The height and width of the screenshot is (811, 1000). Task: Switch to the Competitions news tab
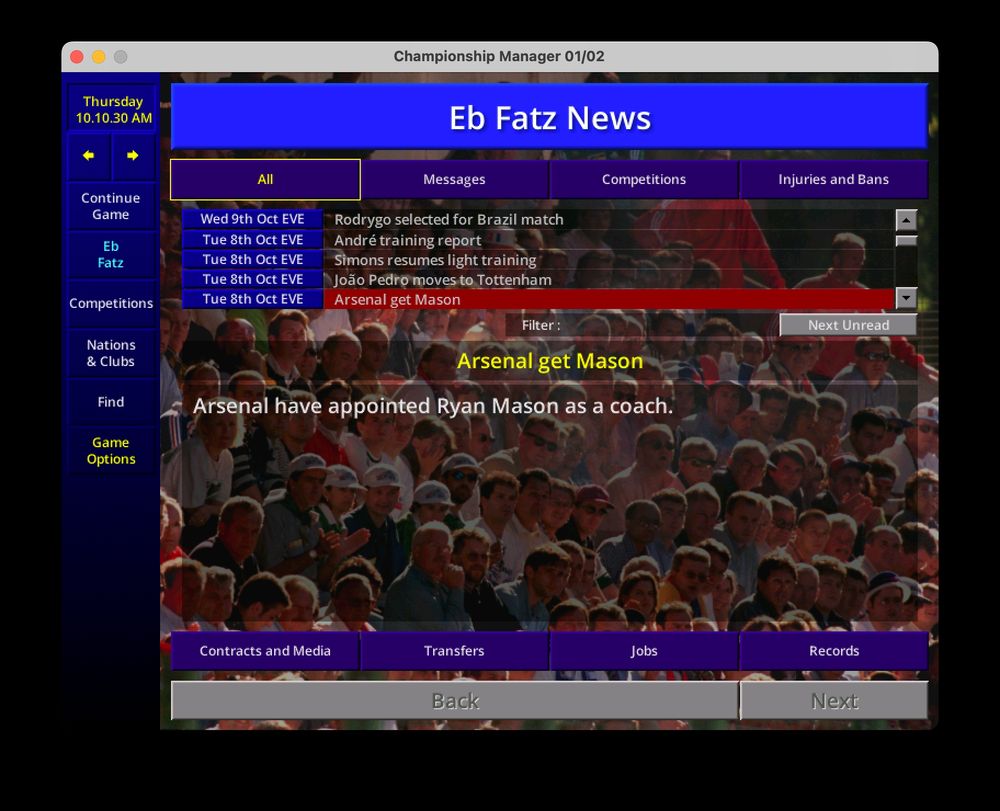[643, 180]
